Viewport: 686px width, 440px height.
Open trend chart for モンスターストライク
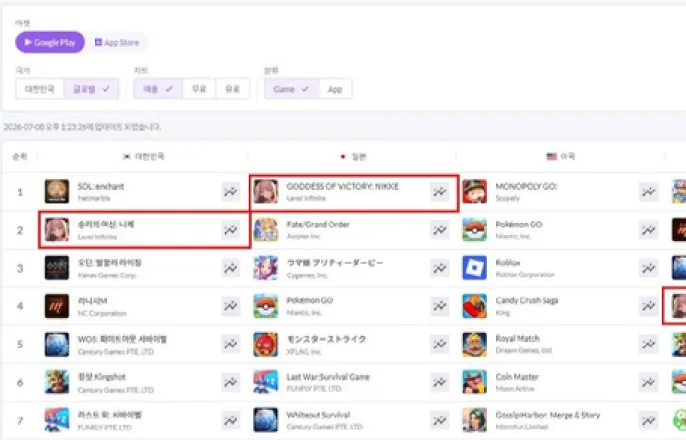(x=440, y=344)
